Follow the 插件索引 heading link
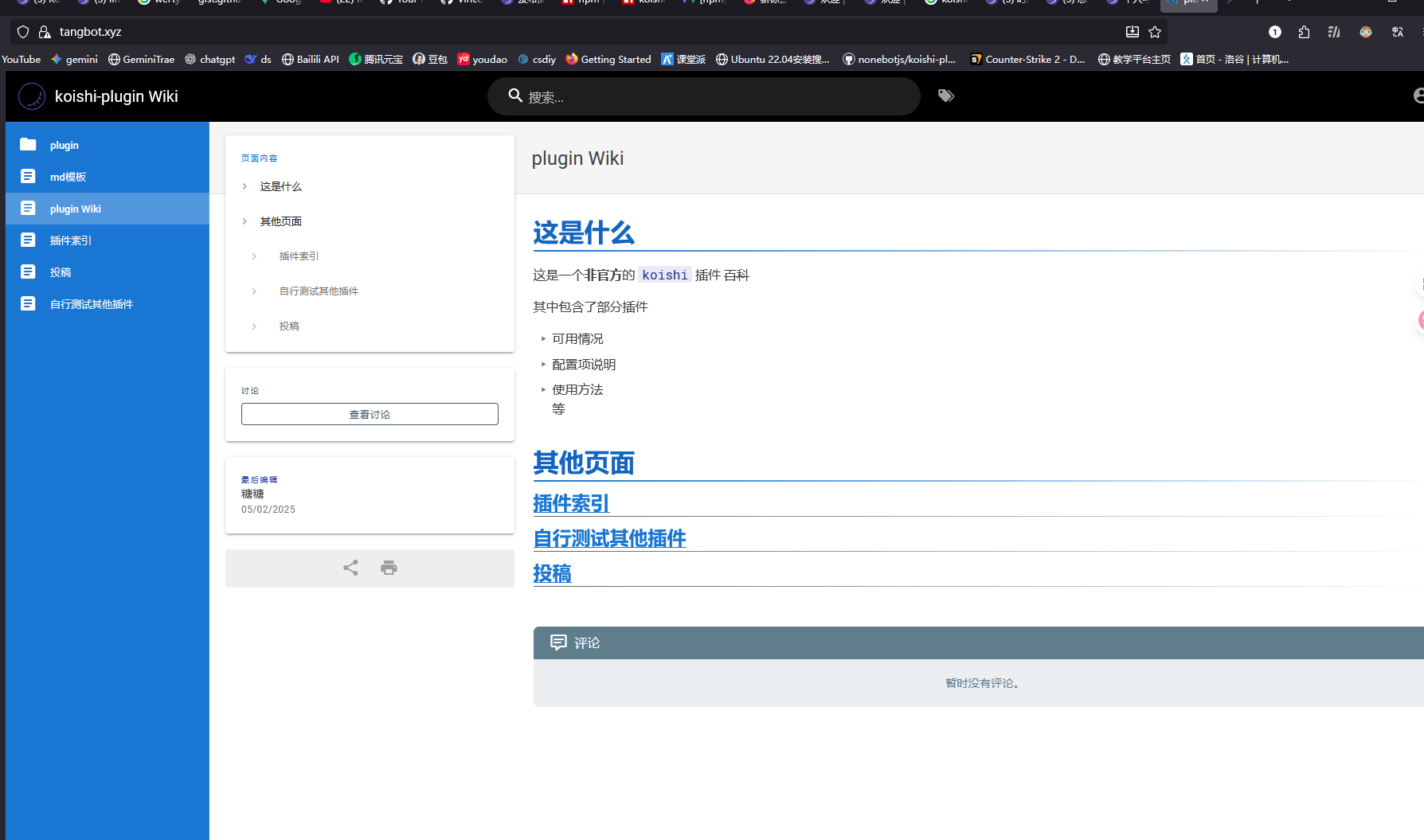1424x840 pixels. [x=571, y=503]
